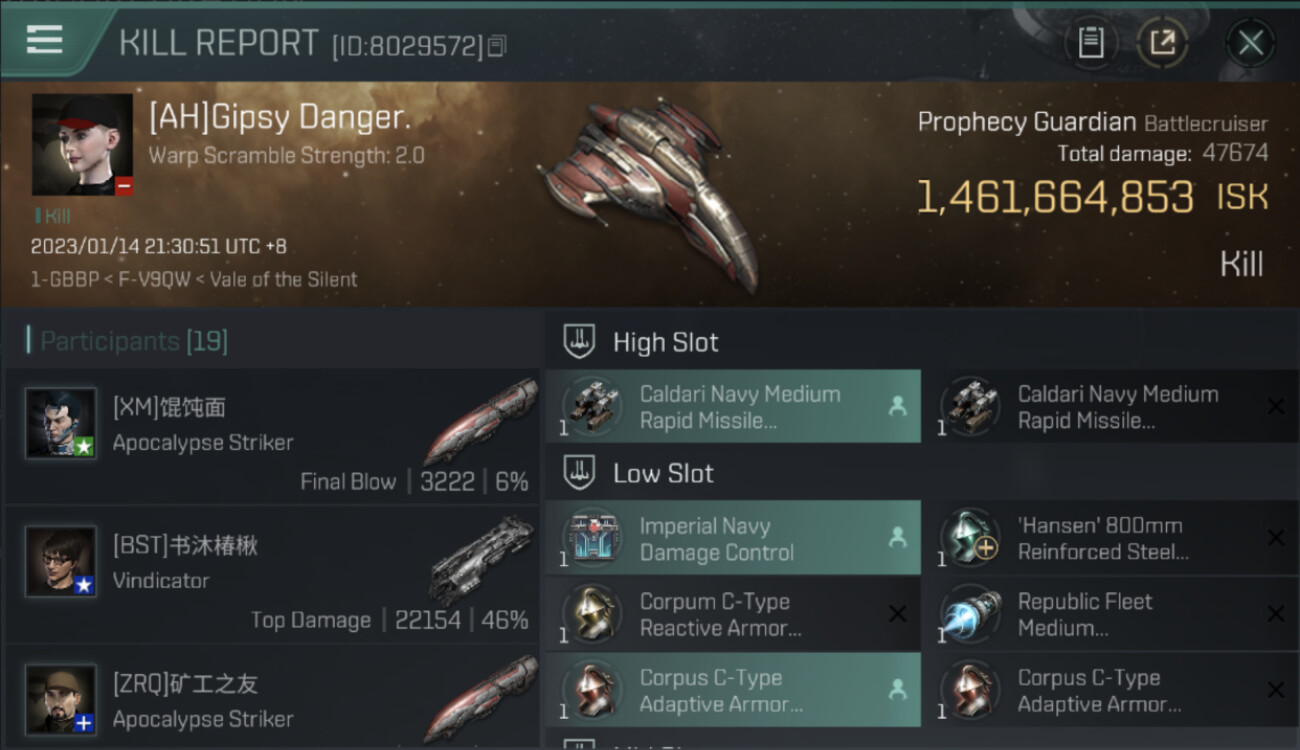Select the Apocalypse Striker XM final blow entry

click(272, 436)
